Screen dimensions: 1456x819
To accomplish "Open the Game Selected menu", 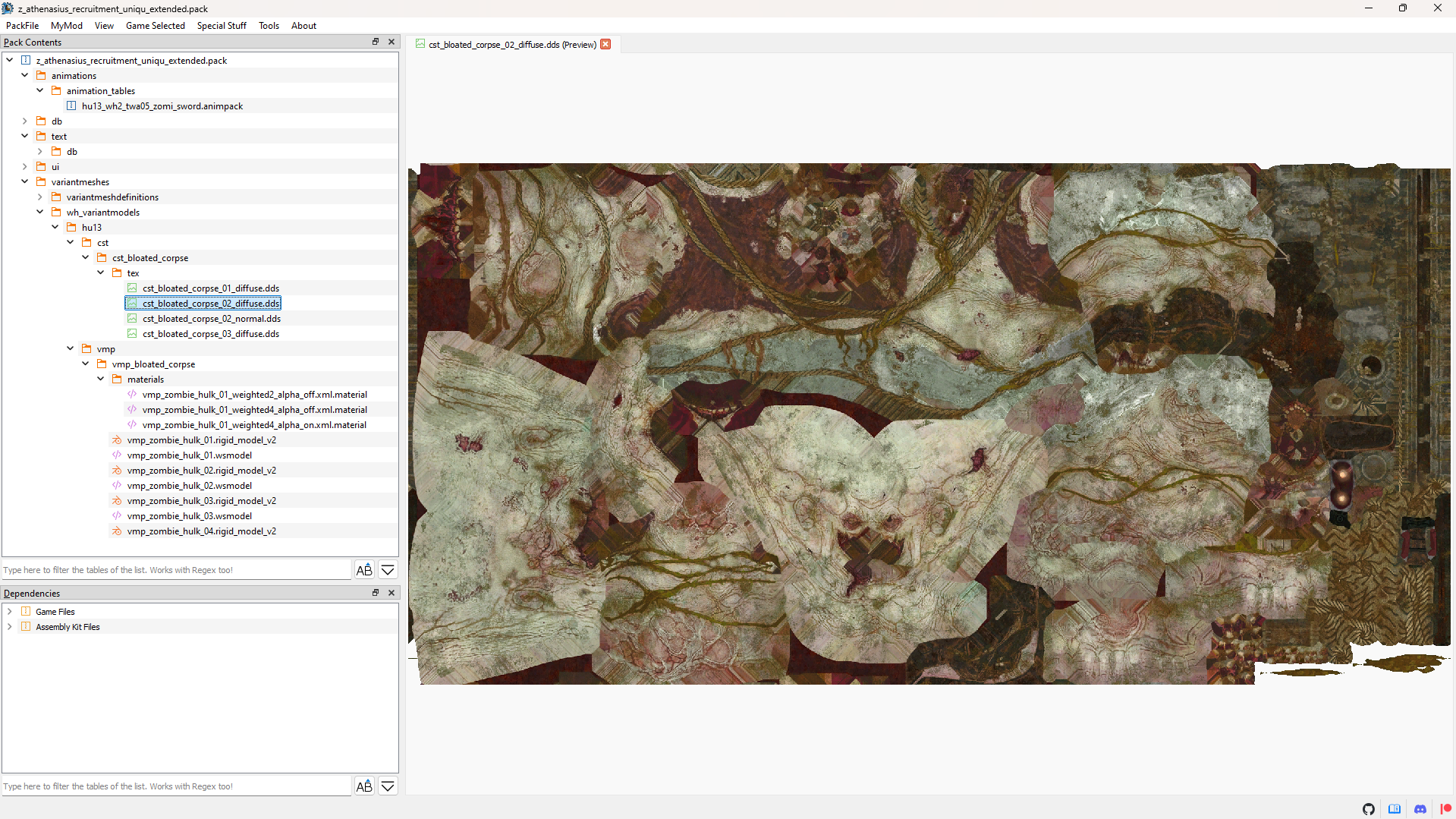I will coord(156,26).
